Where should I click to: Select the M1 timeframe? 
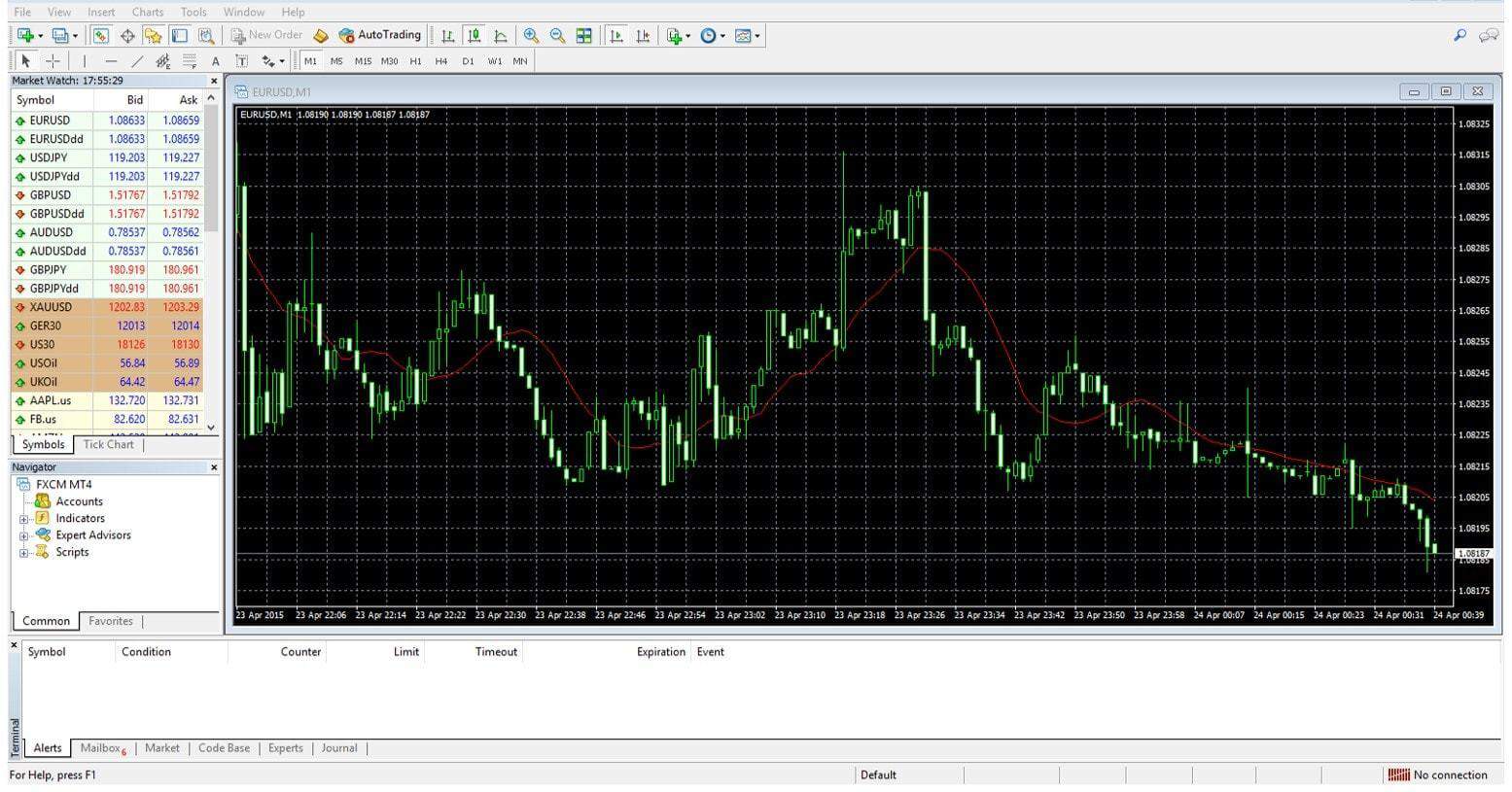[310, 60]
